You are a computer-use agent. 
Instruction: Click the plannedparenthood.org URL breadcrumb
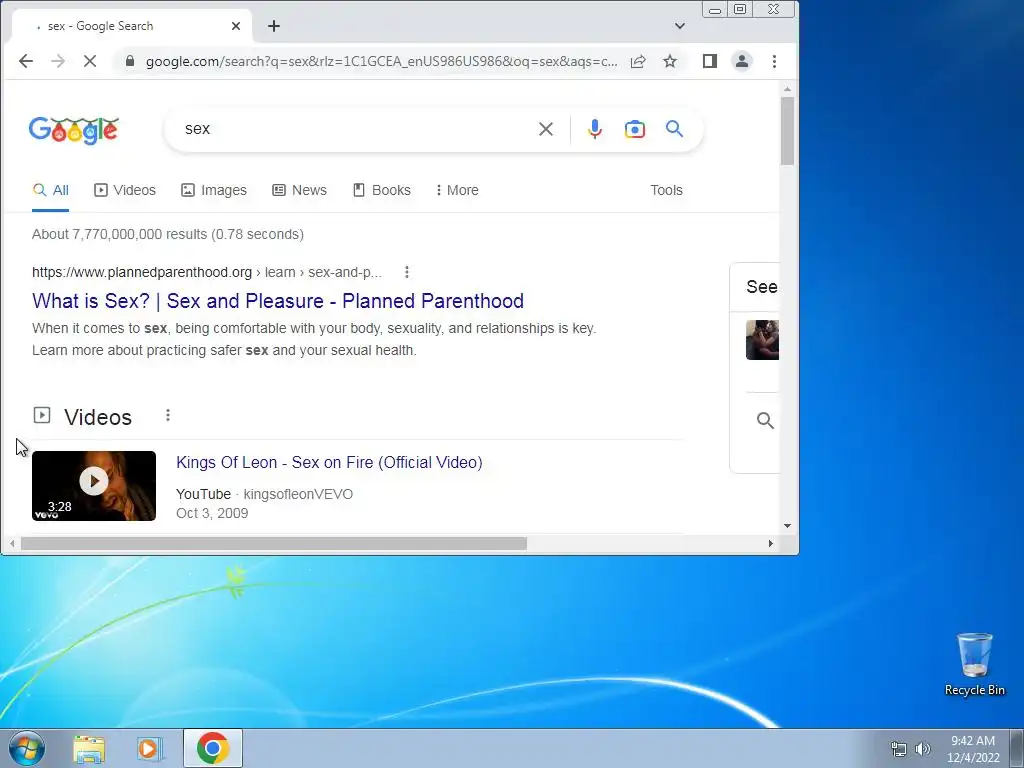[207, 272]
